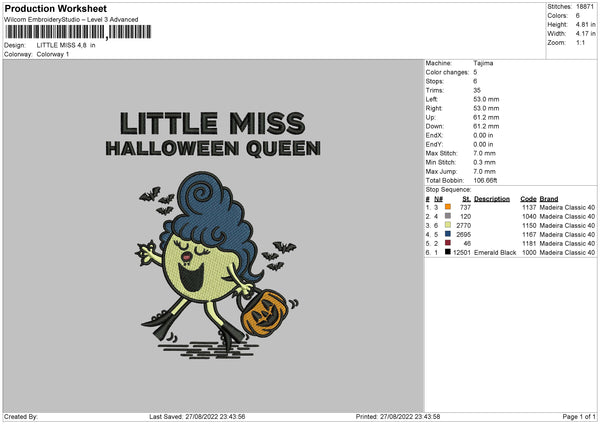Click trims value '35'

(x=477, y=90)
